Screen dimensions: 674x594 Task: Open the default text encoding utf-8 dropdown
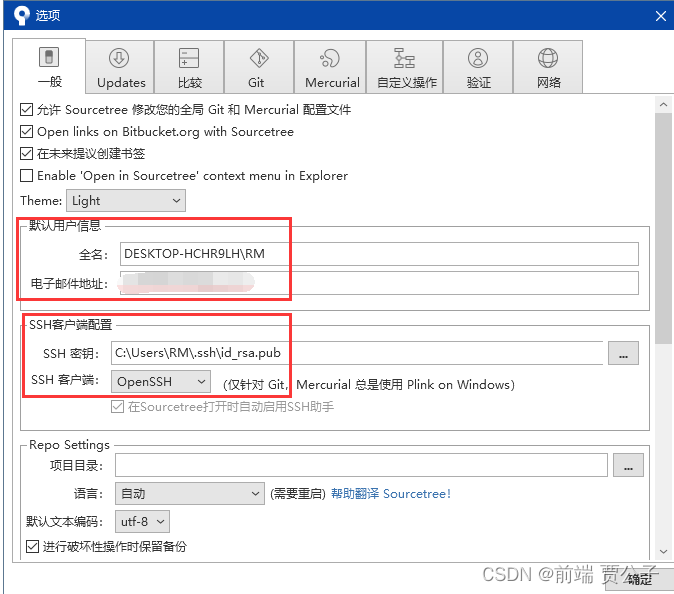pyautogui.click(x=142, y=522)
